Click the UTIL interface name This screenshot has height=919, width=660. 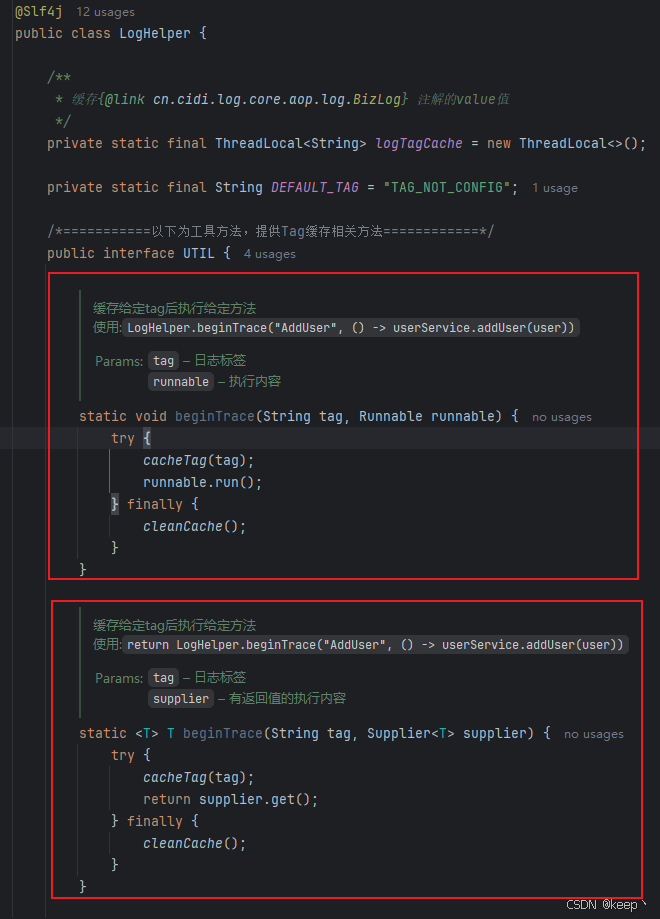click(x=199, y=253)
